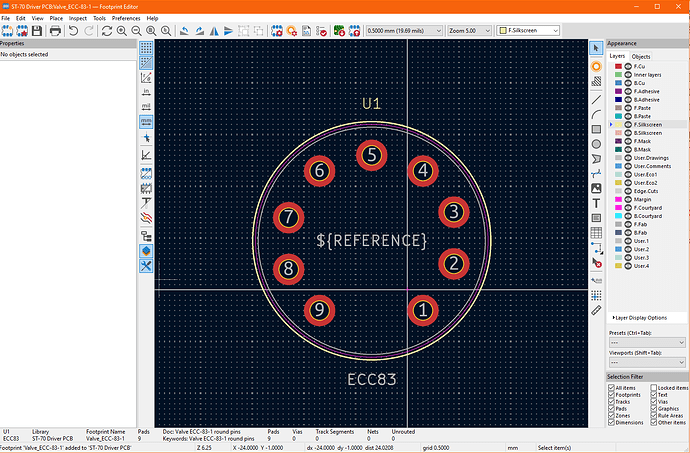Select the Draw Arc tool
The image size is (690, 453).
(596, 114)
